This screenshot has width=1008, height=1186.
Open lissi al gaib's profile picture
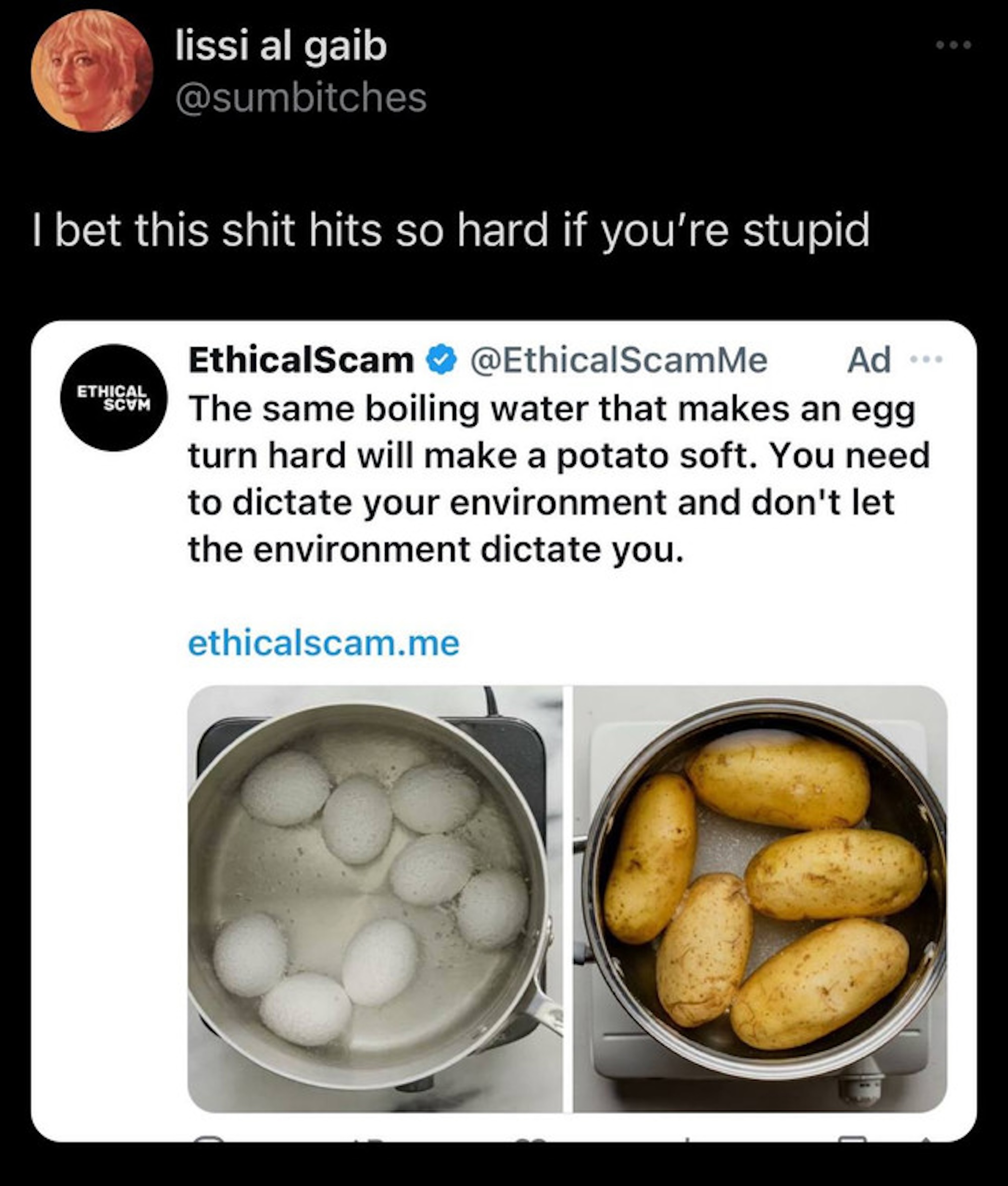[x=92, y=70]
